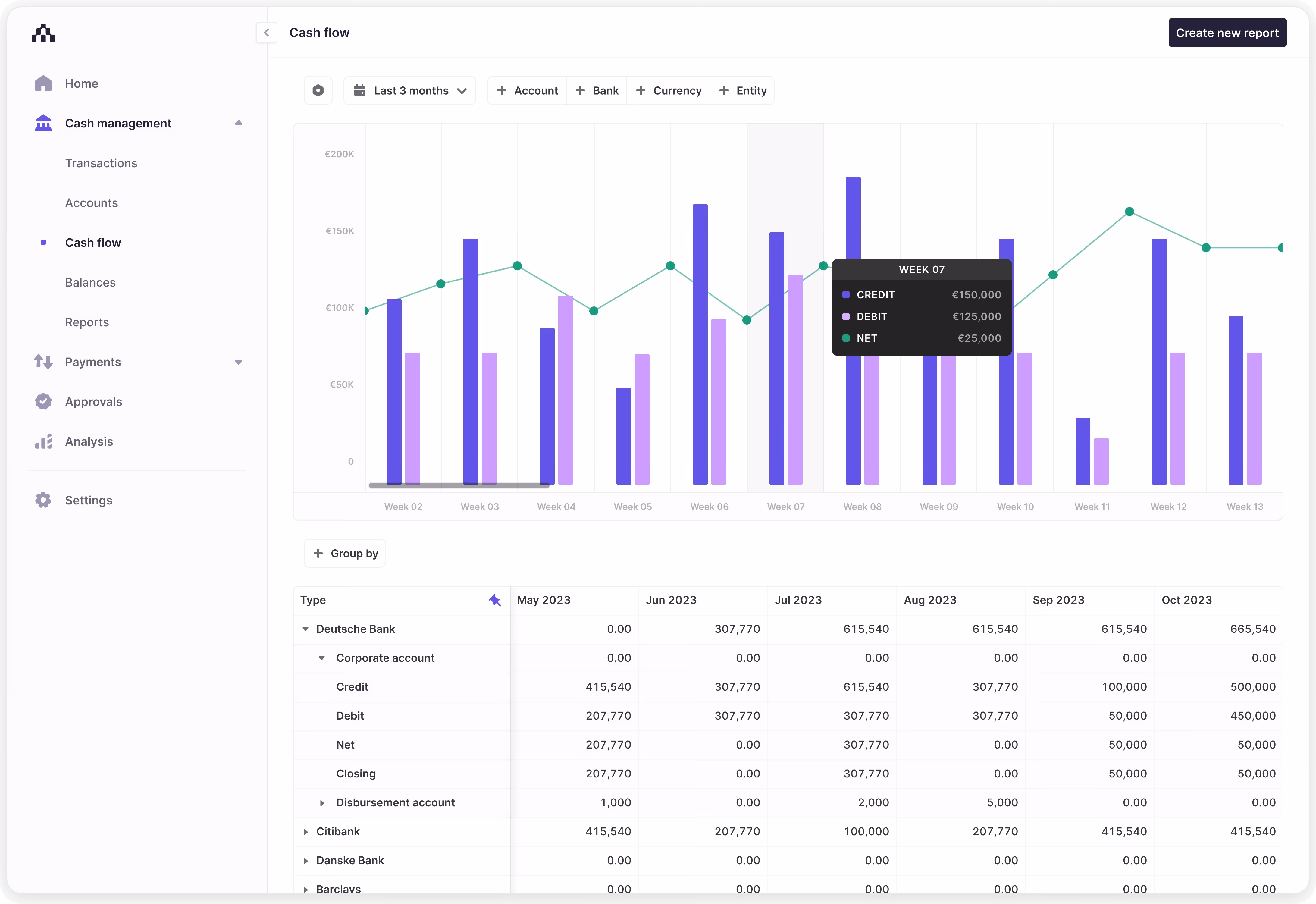
Task: Click the Settings gear icon
Action: [x=43, y=500]
